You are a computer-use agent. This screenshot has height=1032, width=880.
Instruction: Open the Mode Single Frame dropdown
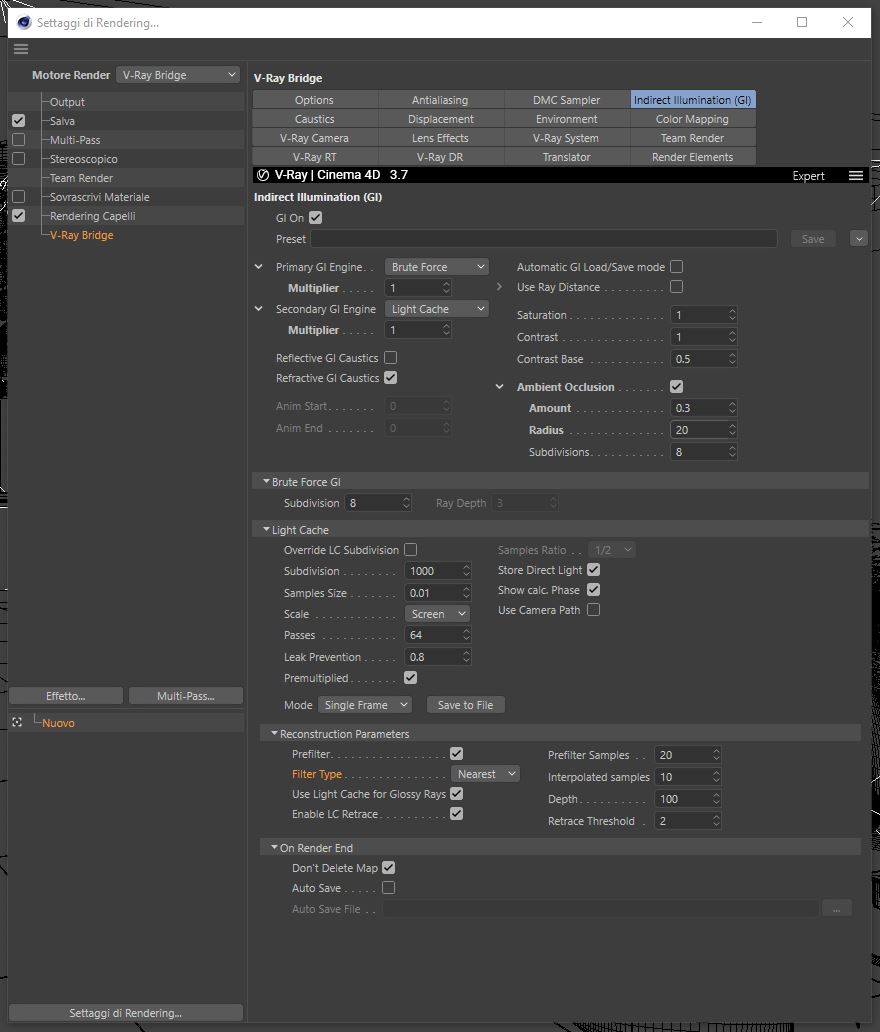point(365,705)
